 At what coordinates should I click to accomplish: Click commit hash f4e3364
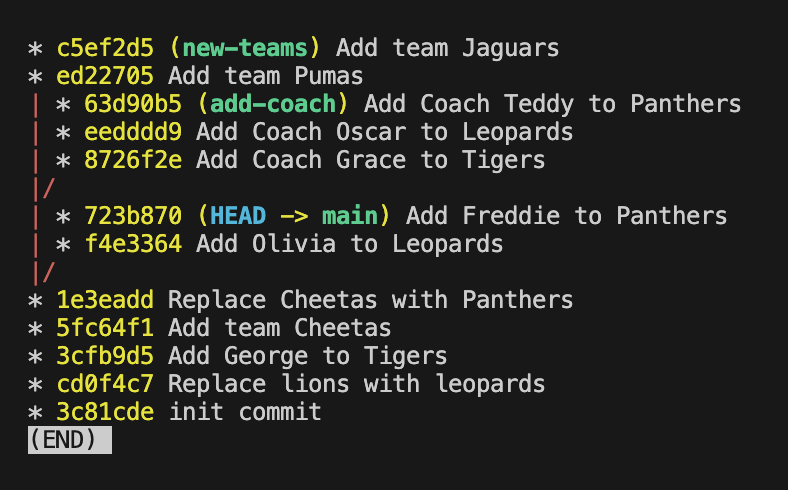point(133,244)
